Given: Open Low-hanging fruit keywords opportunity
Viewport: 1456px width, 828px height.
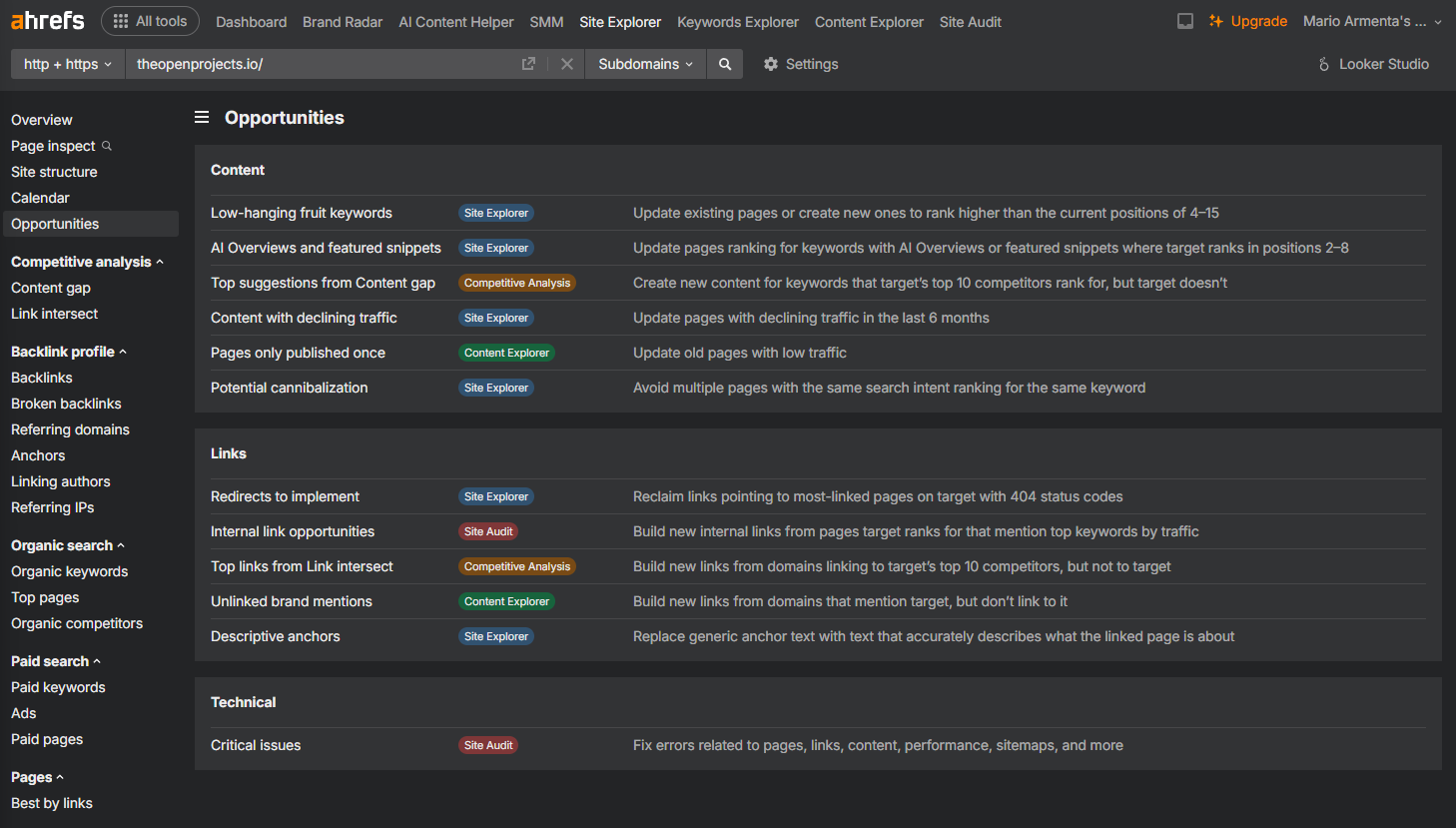Looking at the screenshot, I should (302, 213).
